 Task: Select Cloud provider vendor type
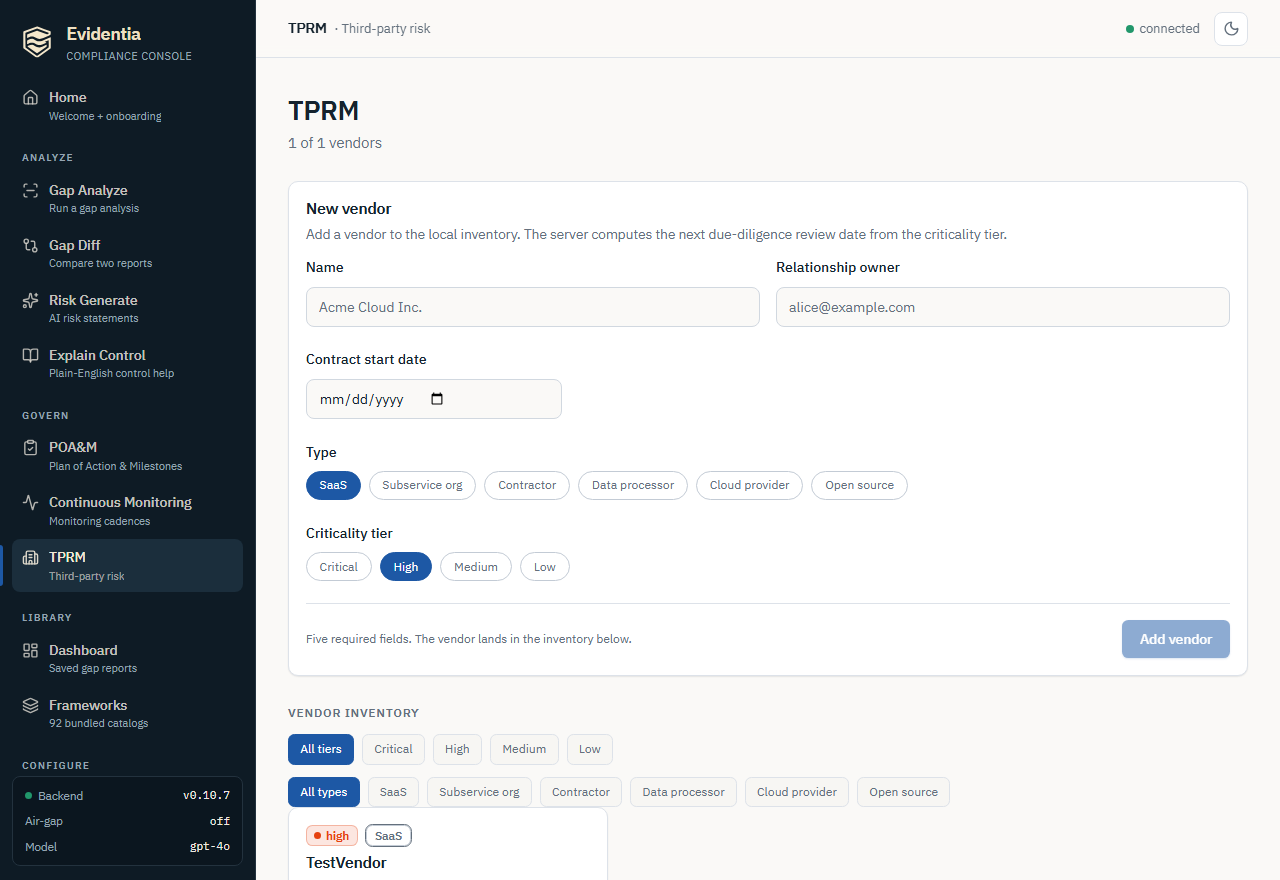coord(749,485)
